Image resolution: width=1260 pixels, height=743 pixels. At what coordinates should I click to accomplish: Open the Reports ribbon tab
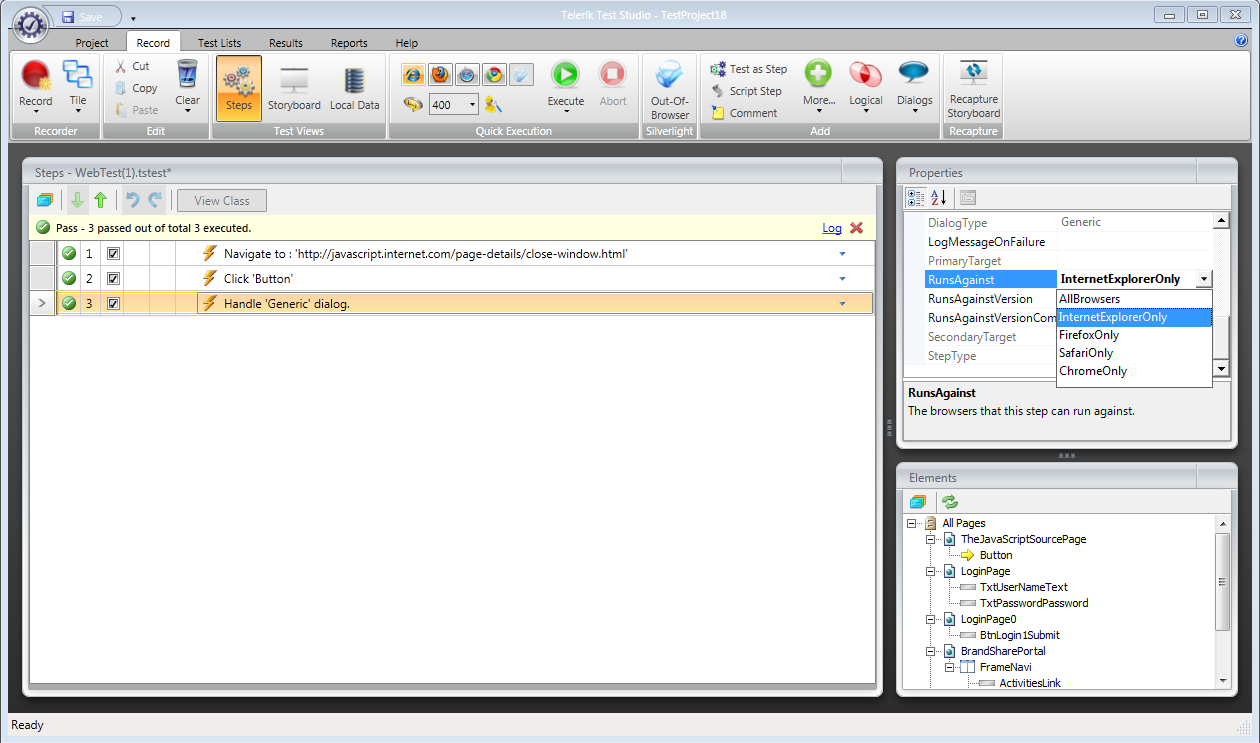349,43
